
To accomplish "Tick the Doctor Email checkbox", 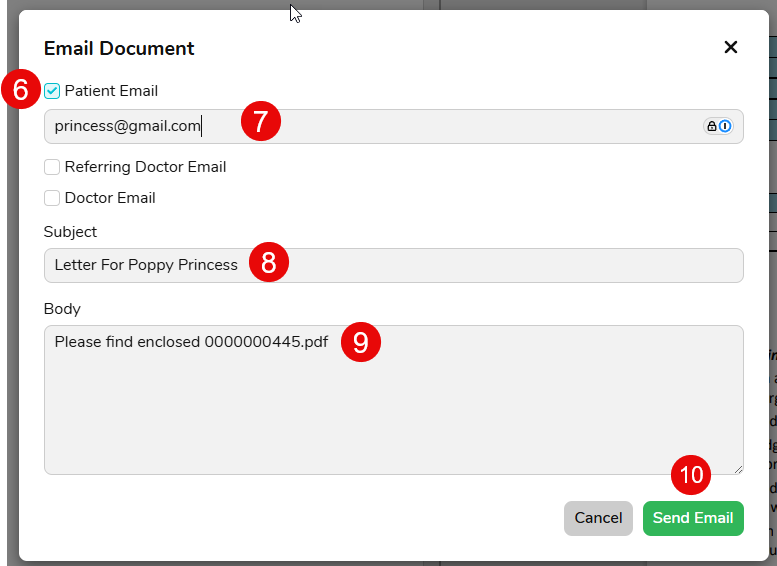I will [52, 198].
